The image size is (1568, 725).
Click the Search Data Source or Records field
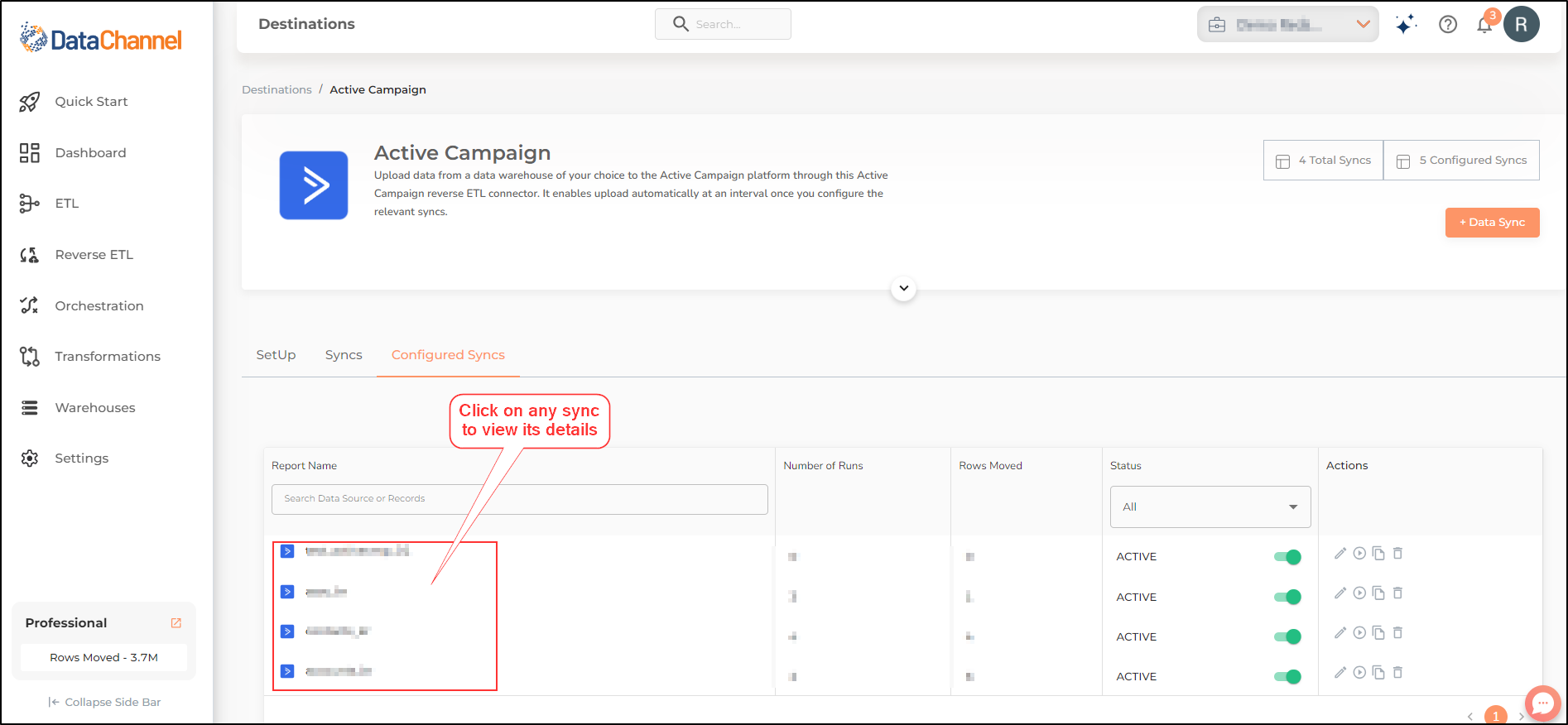coord(520,499)
